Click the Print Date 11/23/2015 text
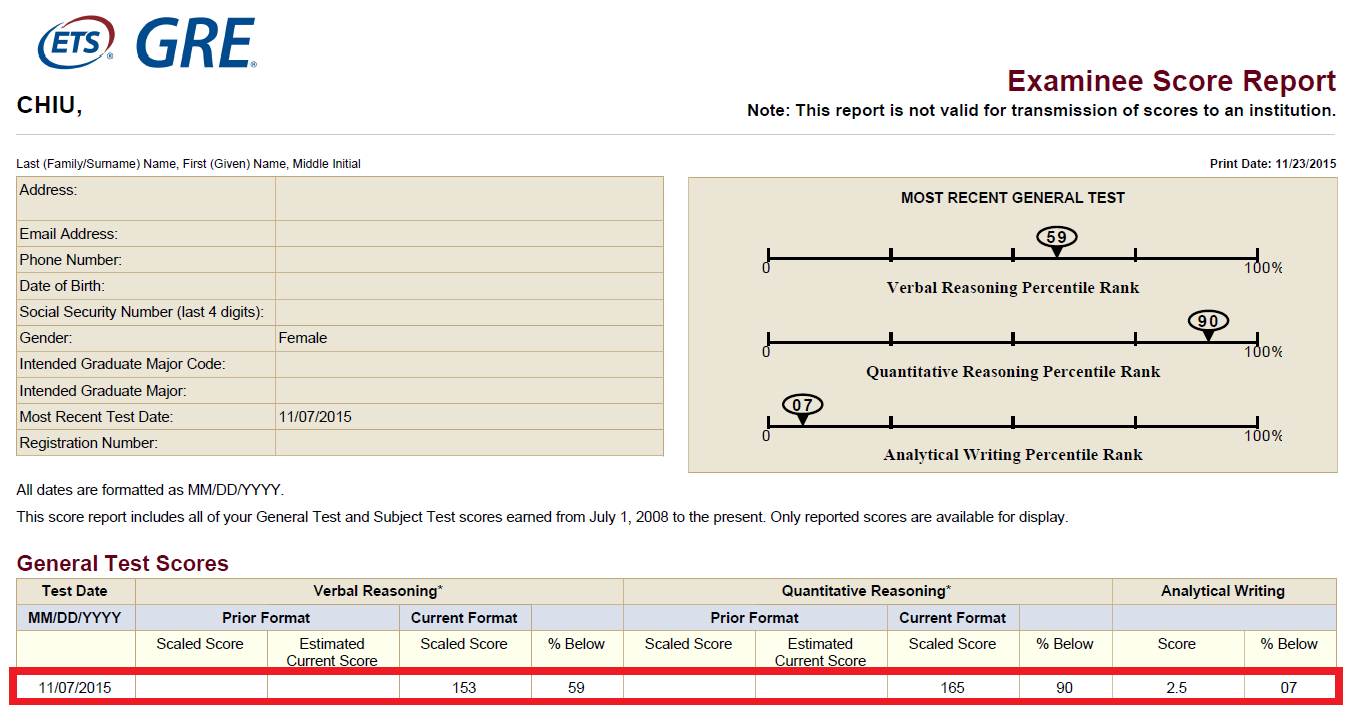 [1273, 163]
